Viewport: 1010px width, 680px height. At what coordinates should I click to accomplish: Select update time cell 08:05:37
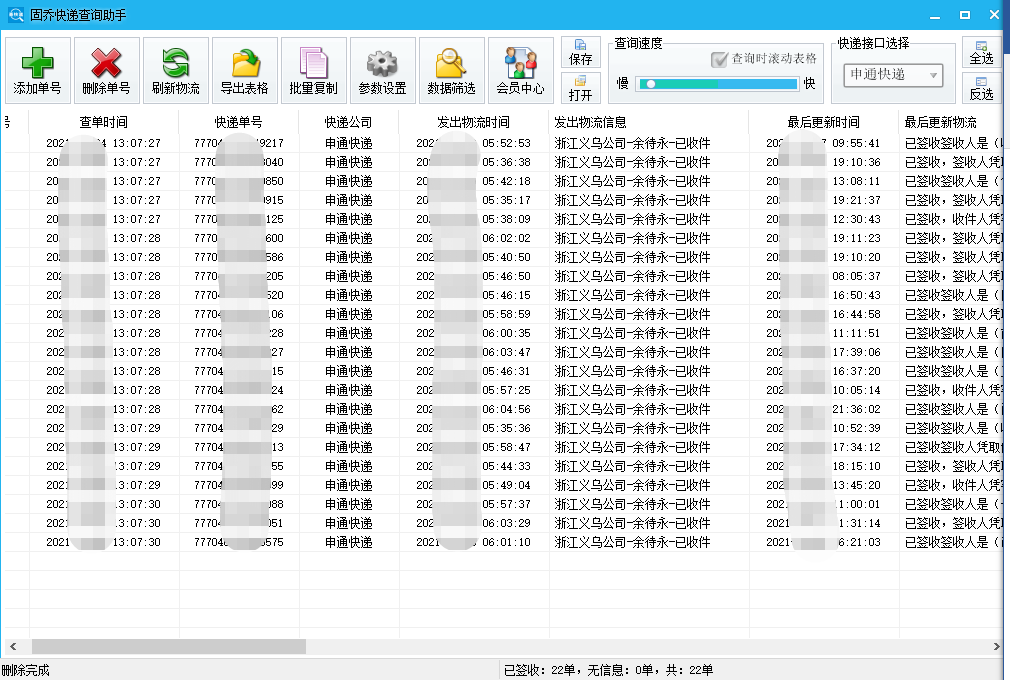point(823,276)
